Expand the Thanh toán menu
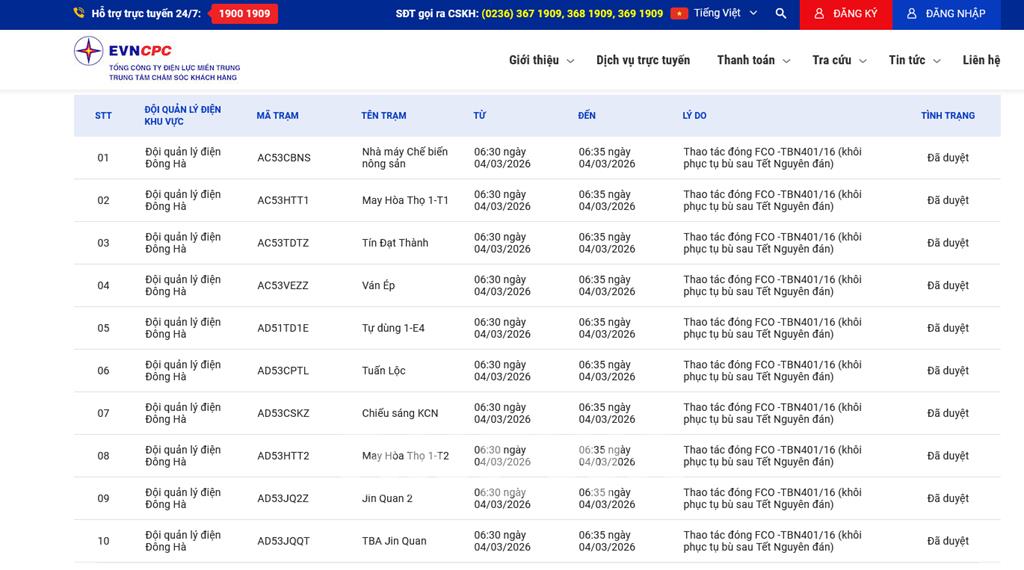This screenshot has height=570, width=1024. point(753,60)
